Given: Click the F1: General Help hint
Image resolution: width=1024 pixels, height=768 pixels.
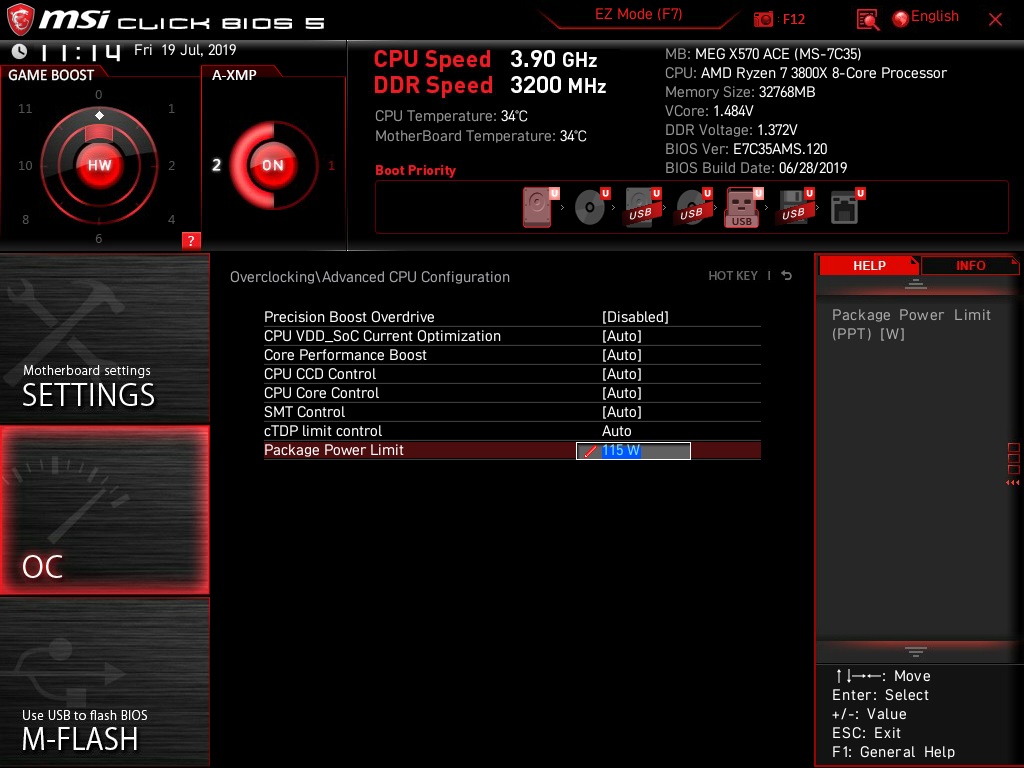Looking at the screenshot, I should coord(893,752).
